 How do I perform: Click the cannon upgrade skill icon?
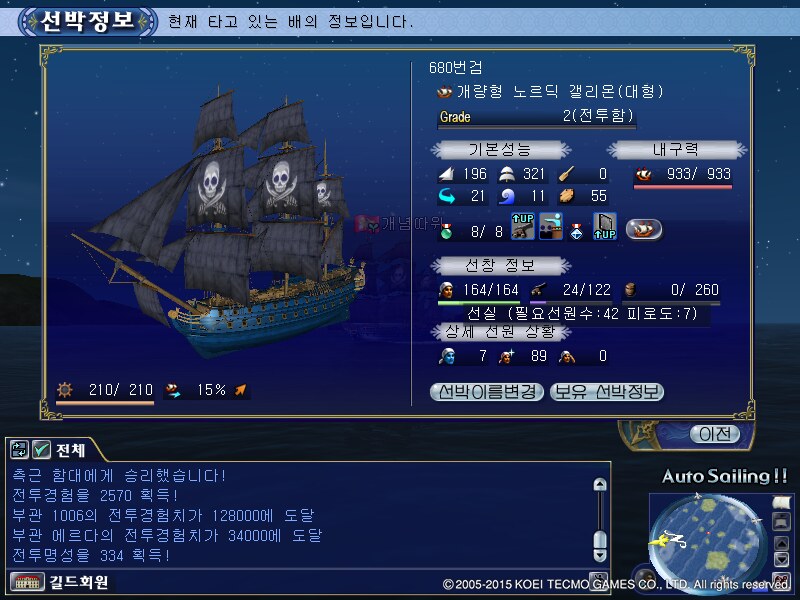[523, 227]
